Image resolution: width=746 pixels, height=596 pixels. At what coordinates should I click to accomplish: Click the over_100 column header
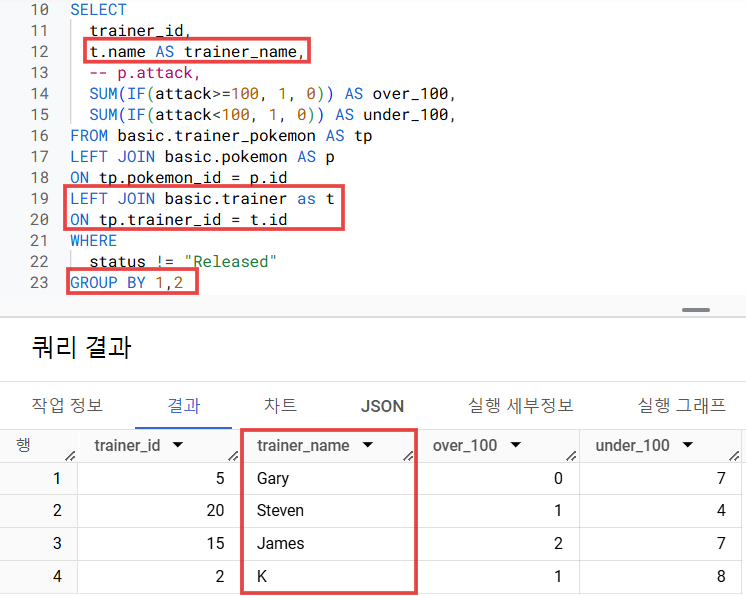tap(465, 446)
